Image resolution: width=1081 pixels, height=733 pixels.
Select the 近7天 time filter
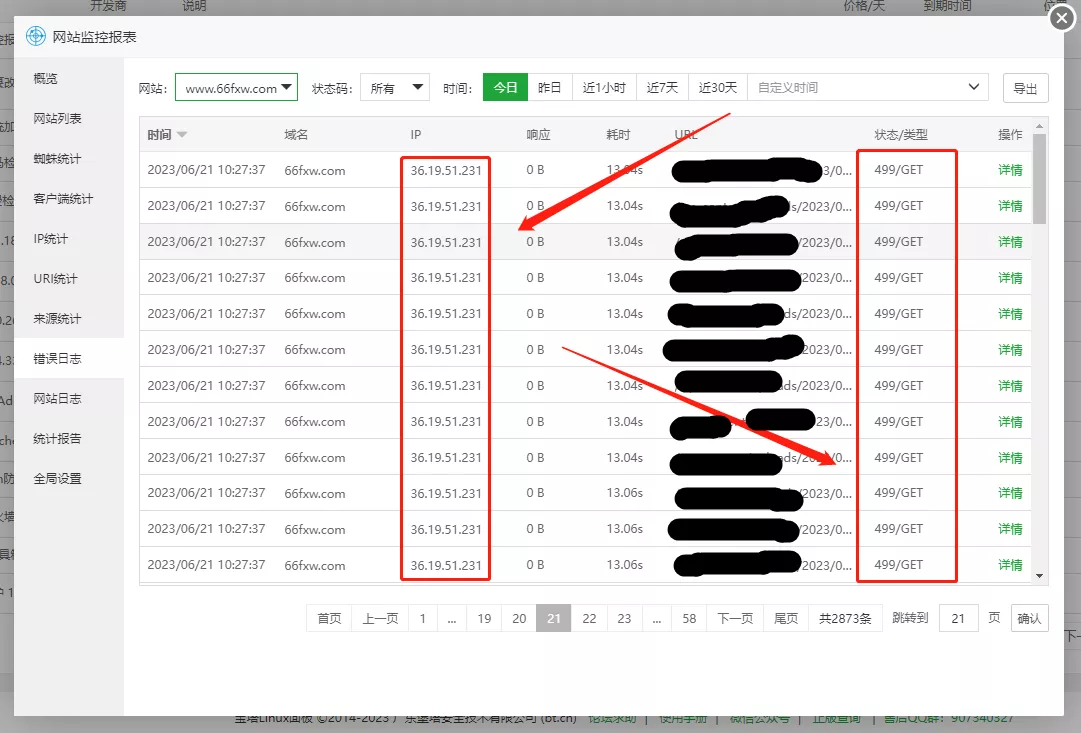(x=662, y=88)
